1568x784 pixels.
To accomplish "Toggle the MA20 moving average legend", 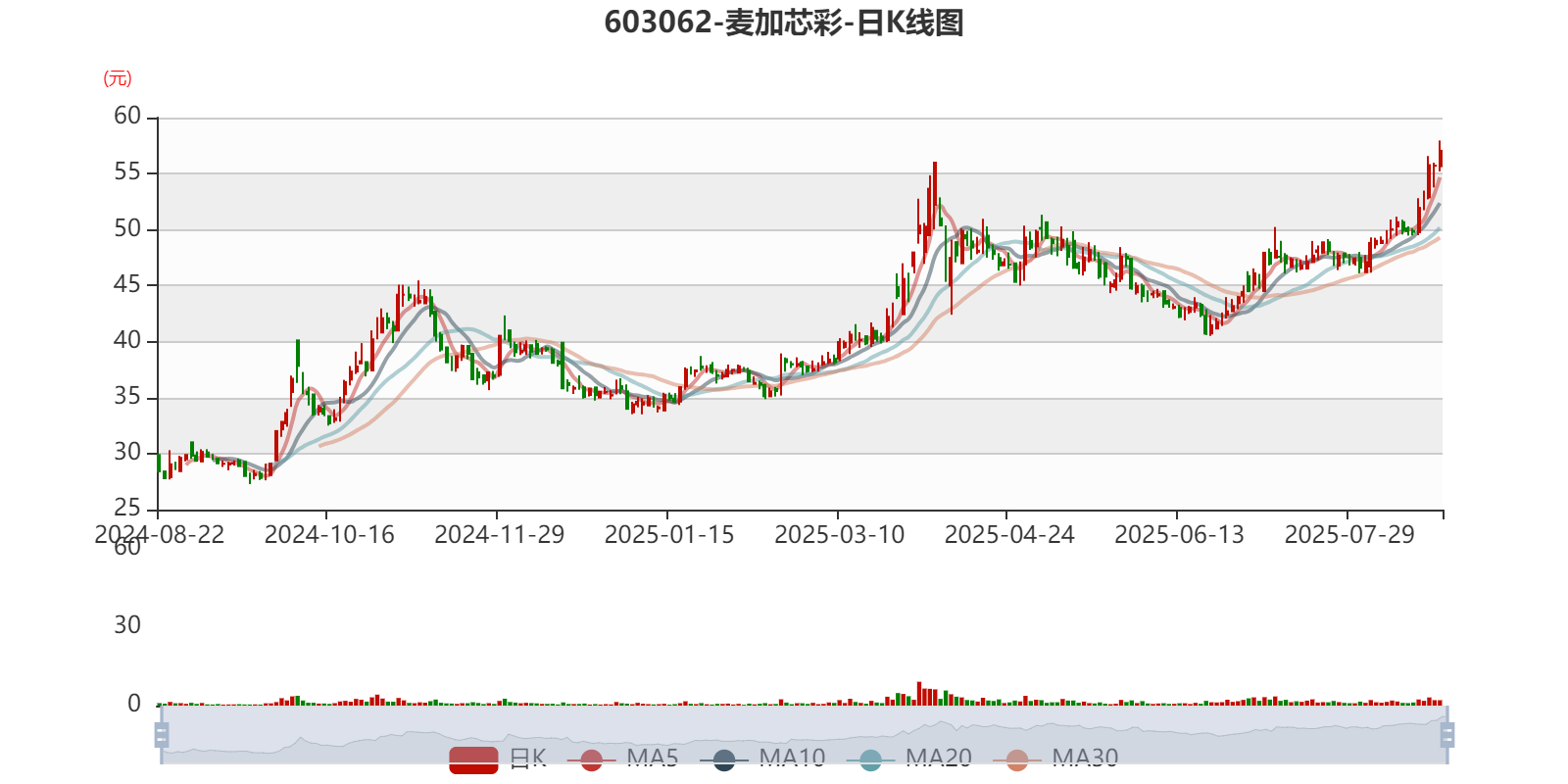I will (x=909, y=759).
